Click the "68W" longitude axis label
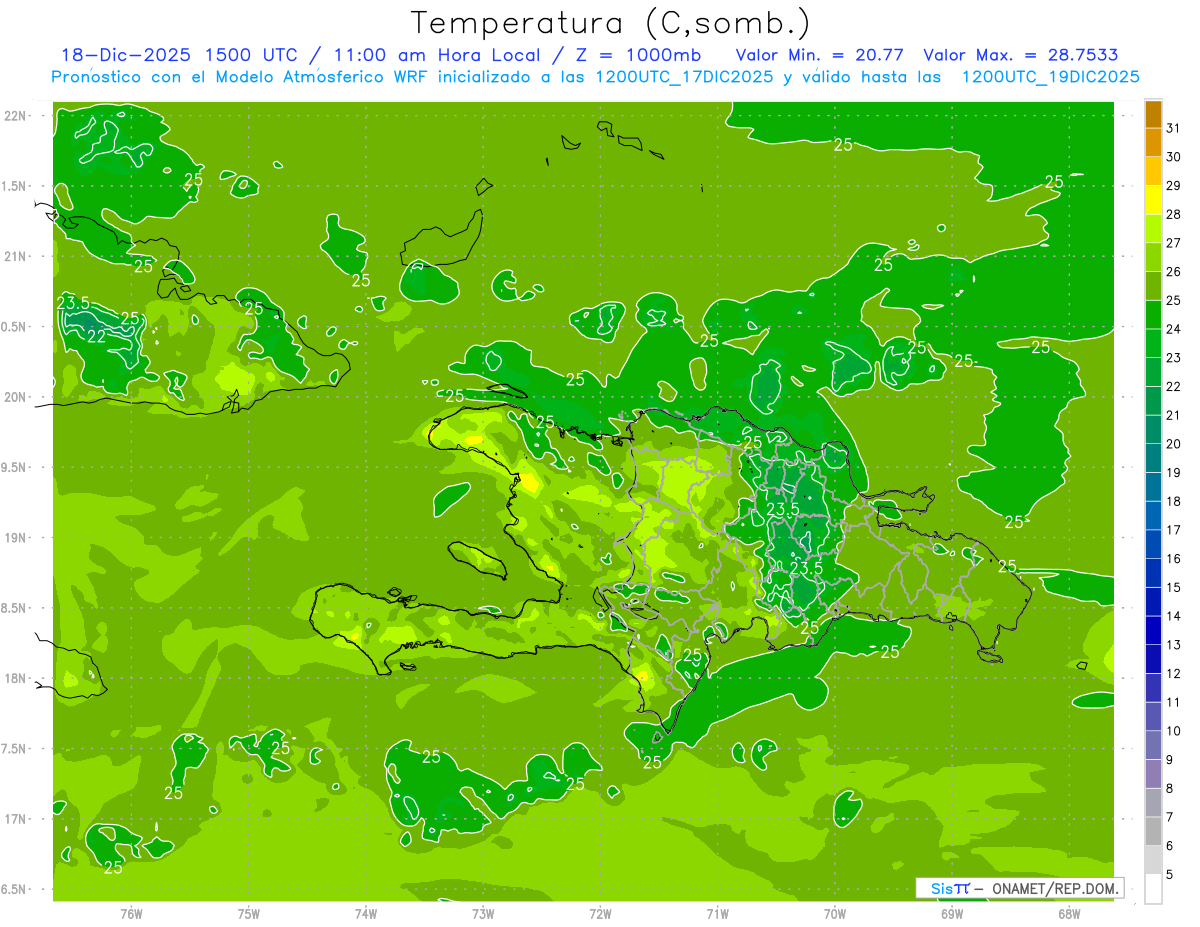 pyautogui.click(x=1069, y=914)
